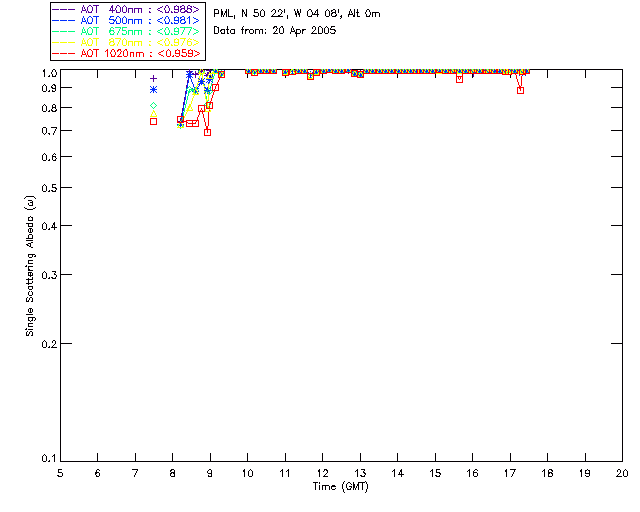Click the red square data point after hour 17
Image resolution: width=640 pixels, height=512 pixels.
(x=520, y=90)
